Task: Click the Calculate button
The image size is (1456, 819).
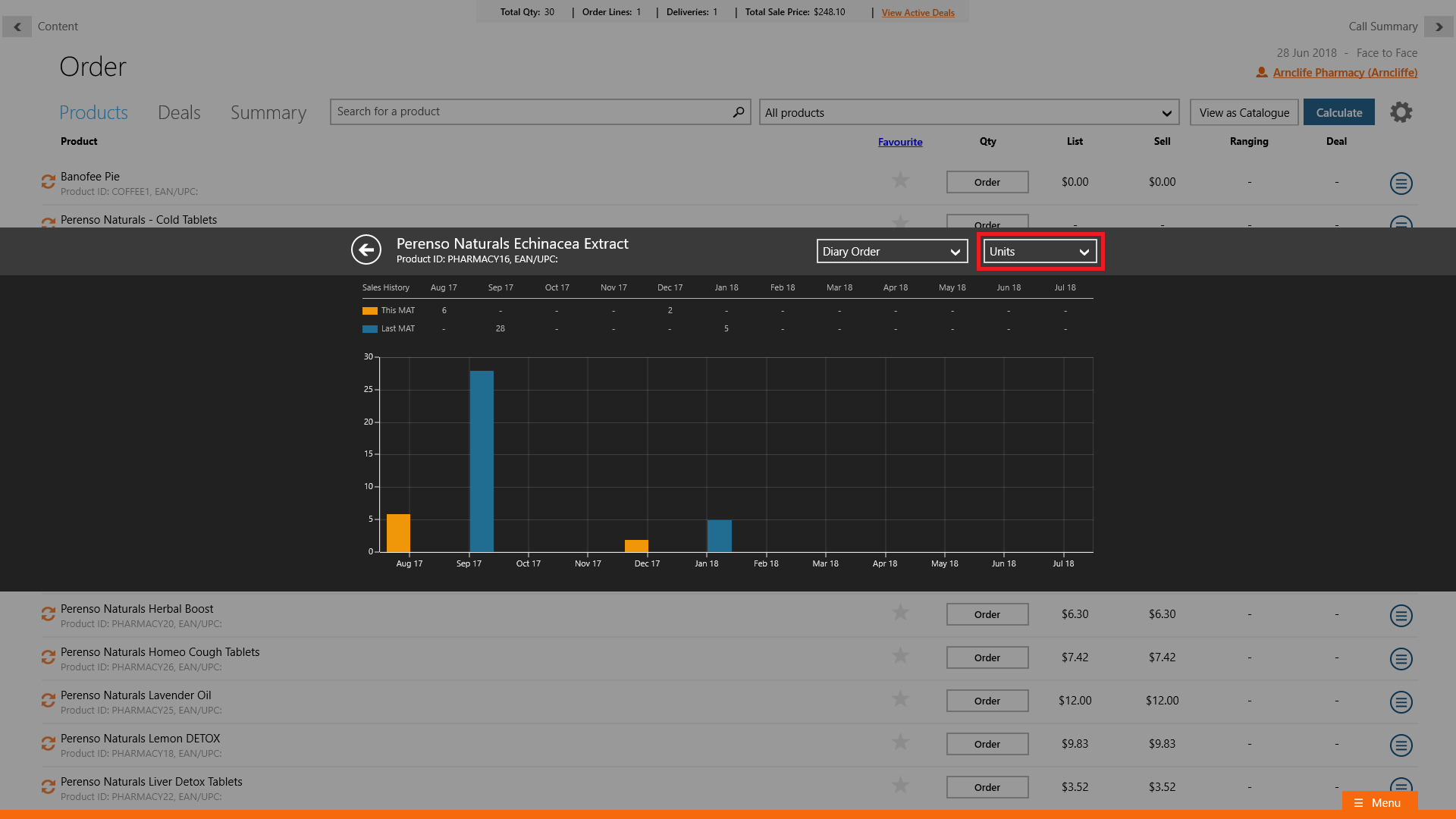Action: [x=1338, y=113]
